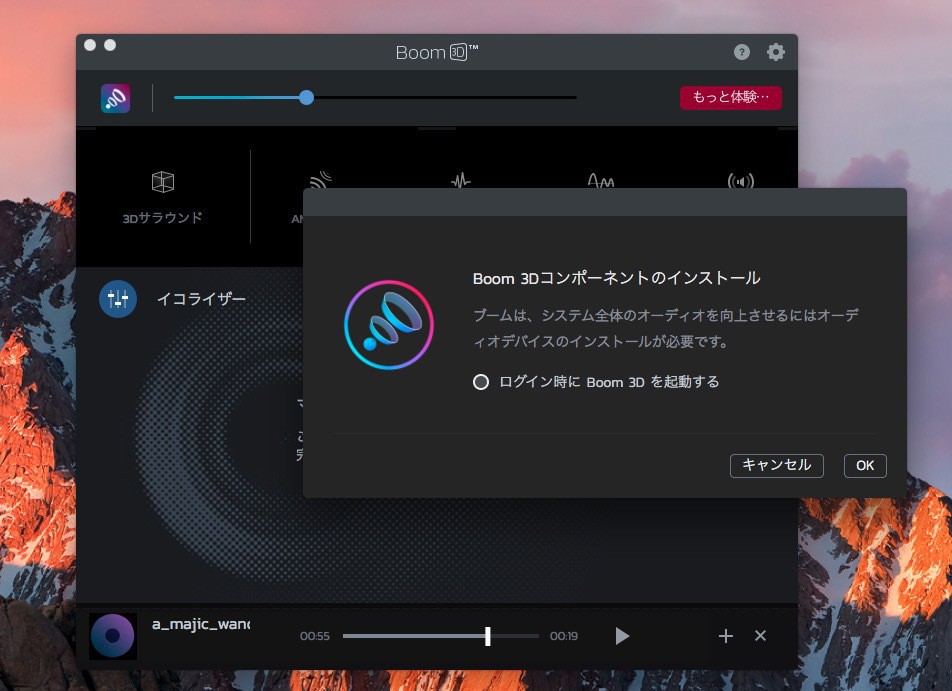Click the a_majic_wand track title
This screenshot has width=952, height=691.
tap(201, 624)
